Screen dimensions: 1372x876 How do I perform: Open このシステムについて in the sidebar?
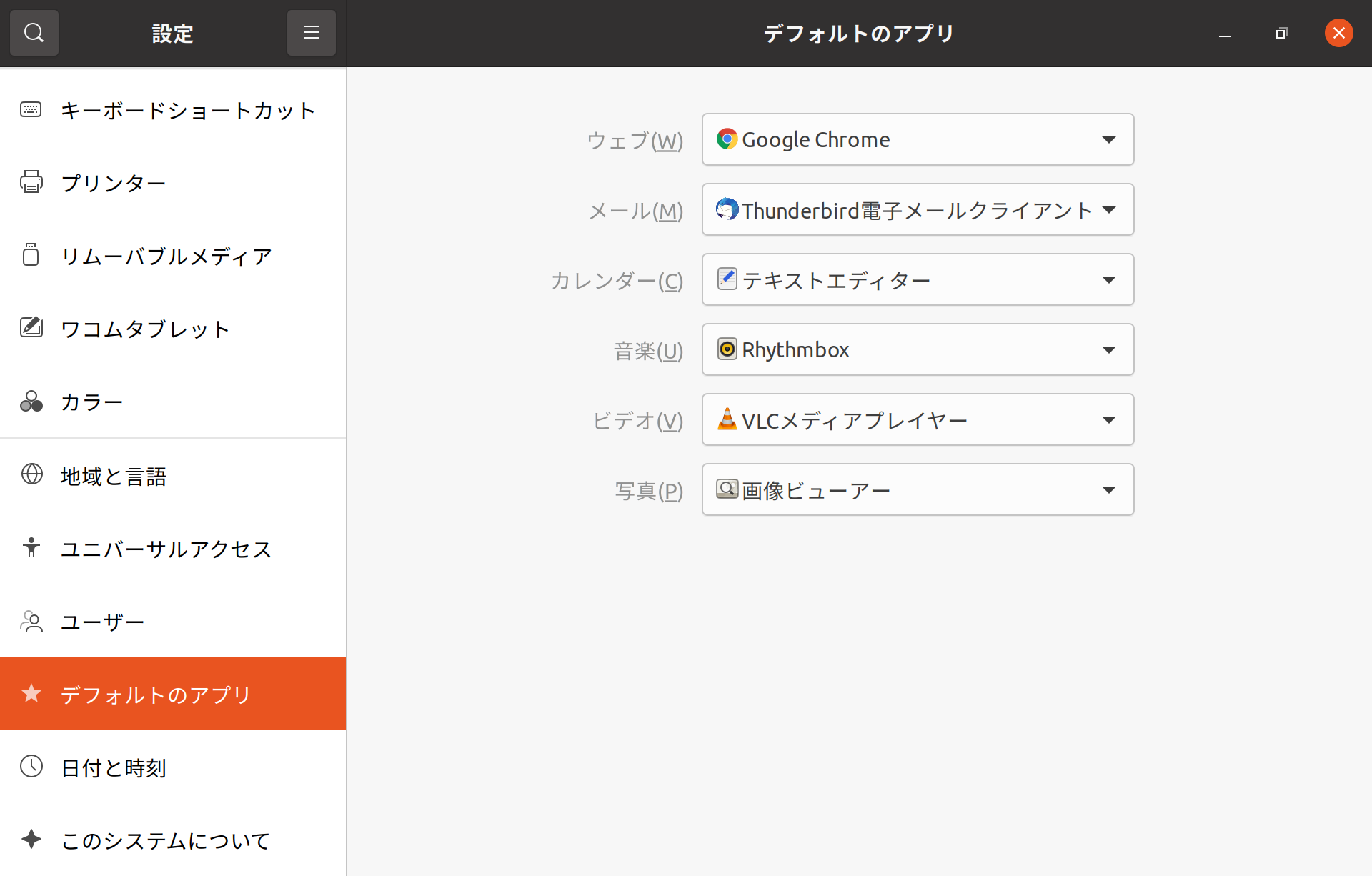pos(173,840)
